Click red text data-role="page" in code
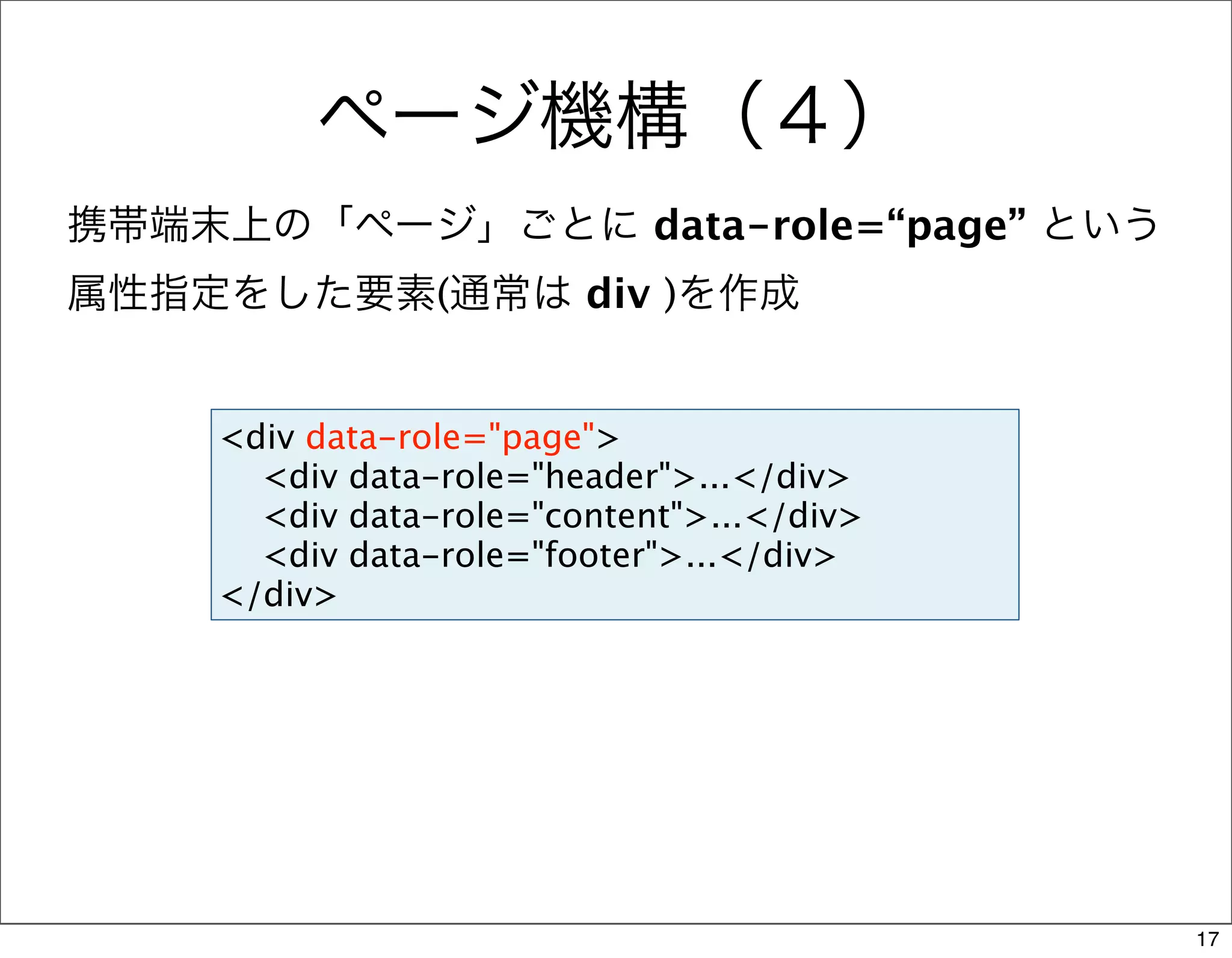 pyautogui.click(x=451, y=437)
